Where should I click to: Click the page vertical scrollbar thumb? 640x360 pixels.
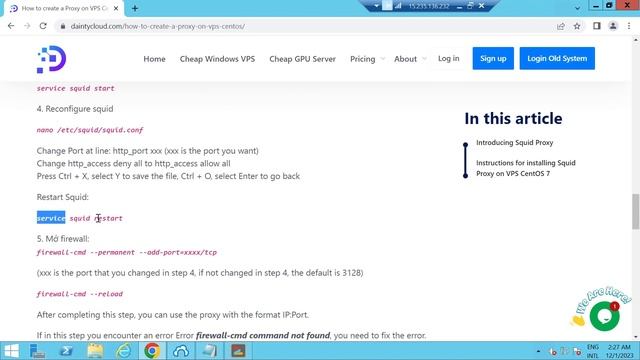click(x=636, y=211)
